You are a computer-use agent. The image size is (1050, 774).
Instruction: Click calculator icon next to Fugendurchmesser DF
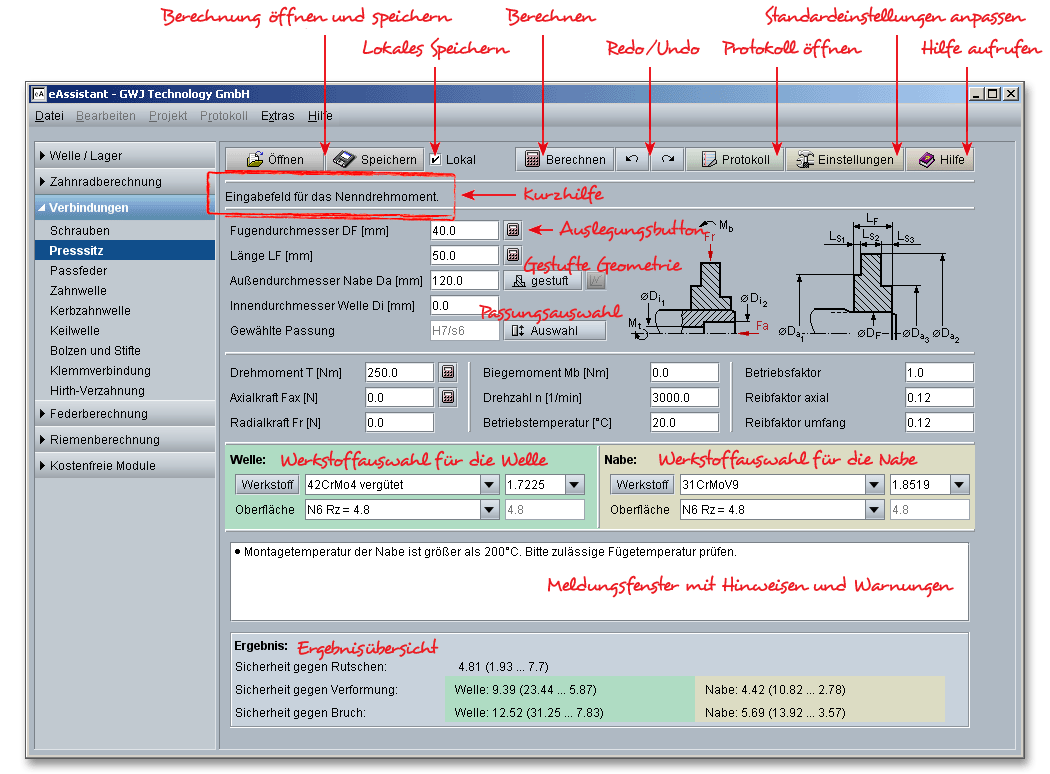point(513,230)
